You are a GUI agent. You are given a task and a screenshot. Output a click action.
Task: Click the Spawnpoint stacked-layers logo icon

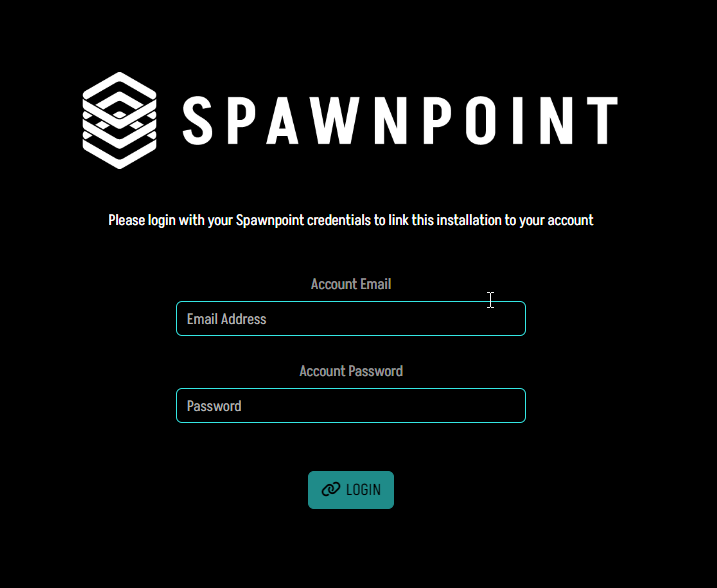click(x=120, y=120)
